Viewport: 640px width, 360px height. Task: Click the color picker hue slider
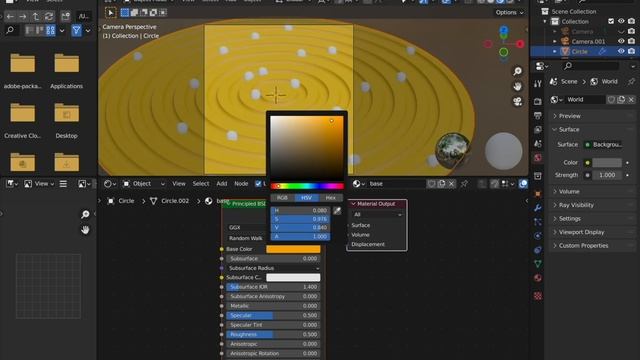307,186
